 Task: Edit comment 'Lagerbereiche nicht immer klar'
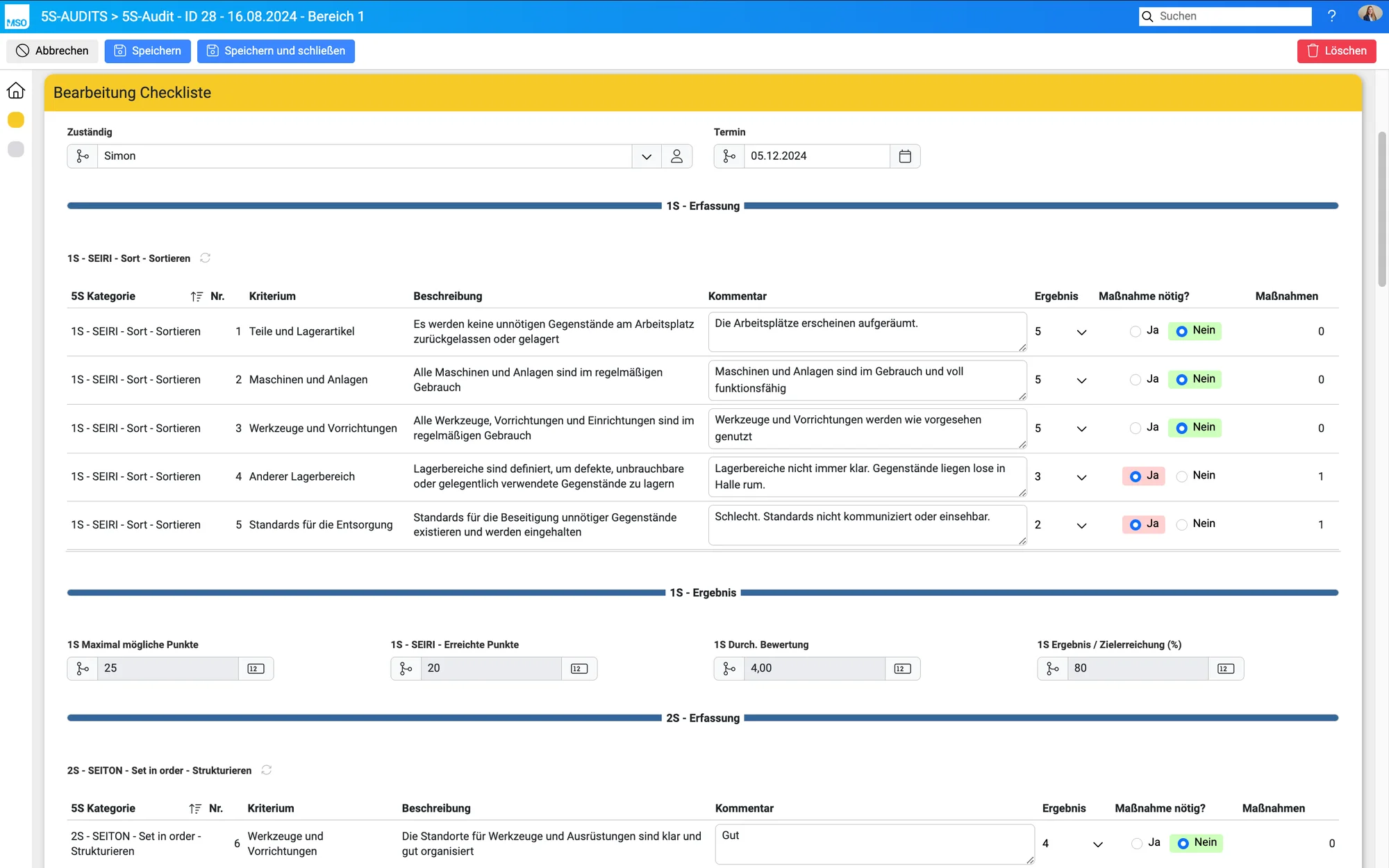867,477
